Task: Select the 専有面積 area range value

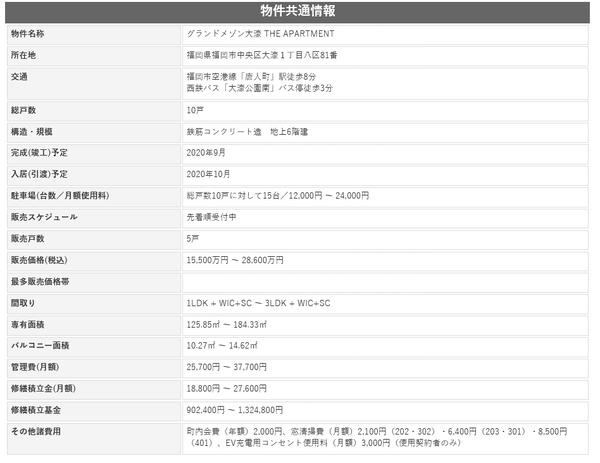Action: [x=227, y=325]
